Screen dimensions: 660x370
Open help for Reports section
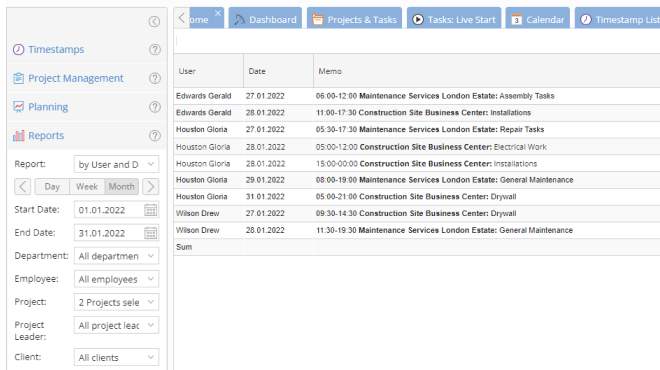[x=155, y=136]
